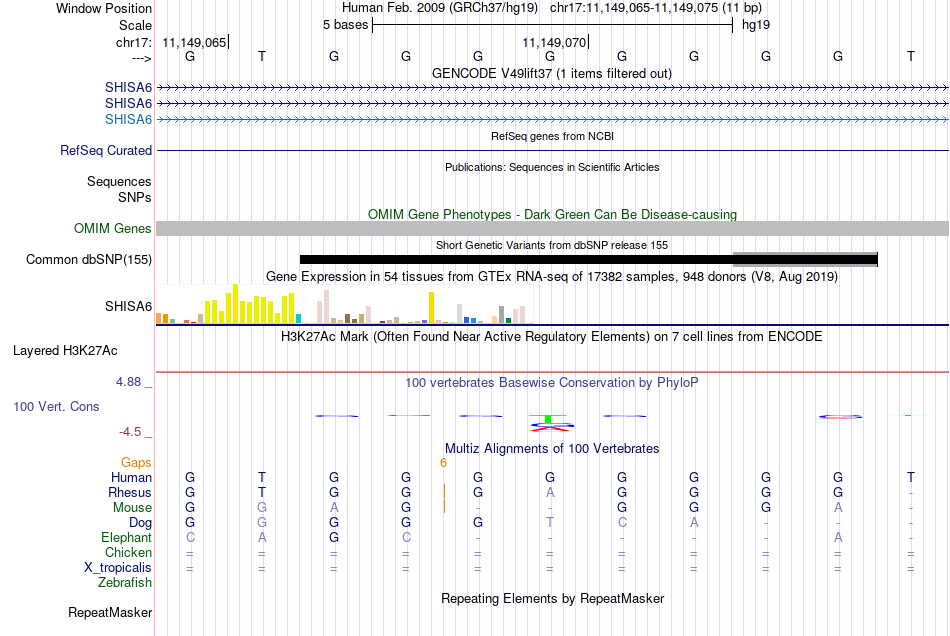Open Multiz Alignments of 100 Vertebrates title

point(552,449)
